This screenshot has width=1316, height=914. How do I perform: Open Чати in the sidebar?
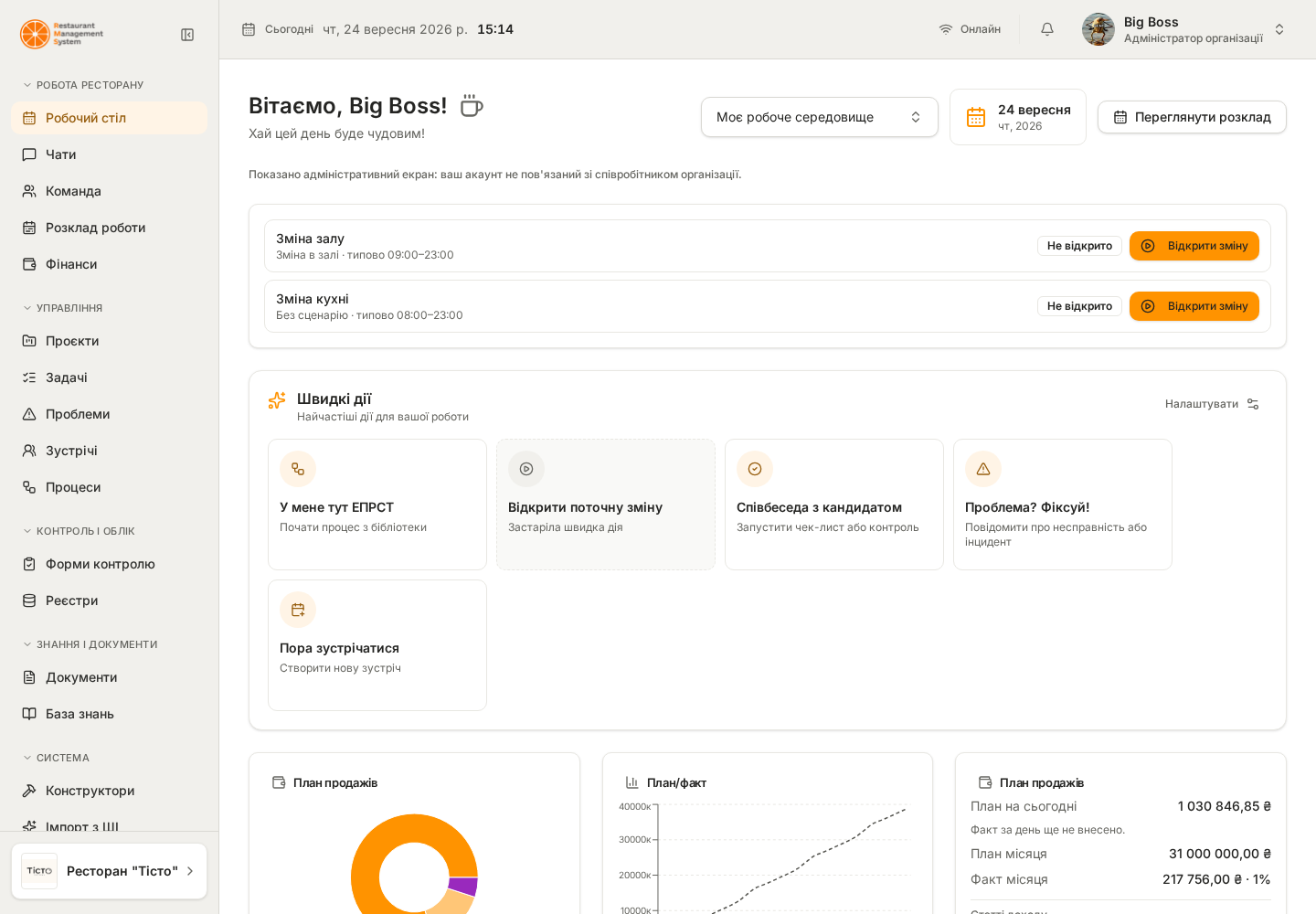[110, 154]
